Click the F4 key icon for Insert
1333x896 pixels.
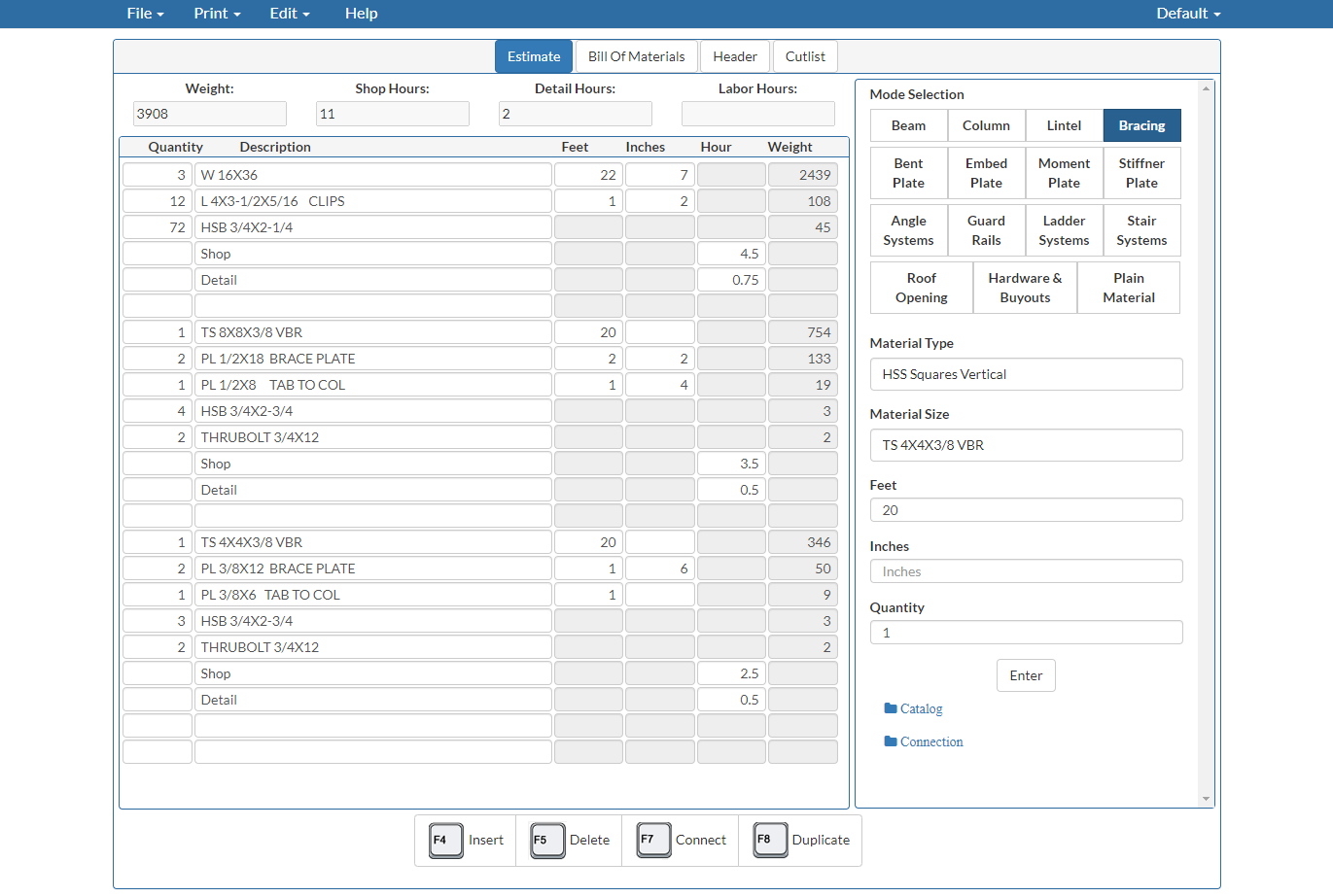pyautogui.click(x=446, y=841)
